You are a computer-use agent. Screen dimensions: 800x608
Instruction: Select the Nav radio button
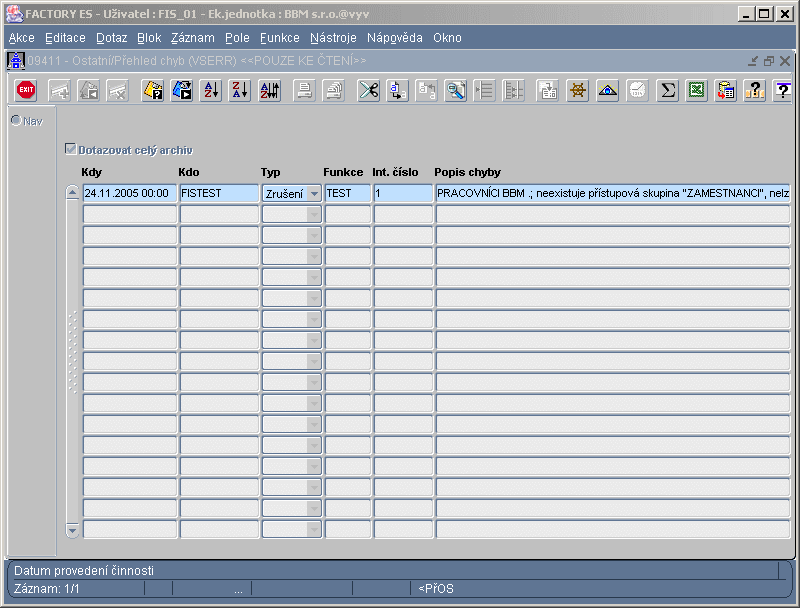[16, 120]
